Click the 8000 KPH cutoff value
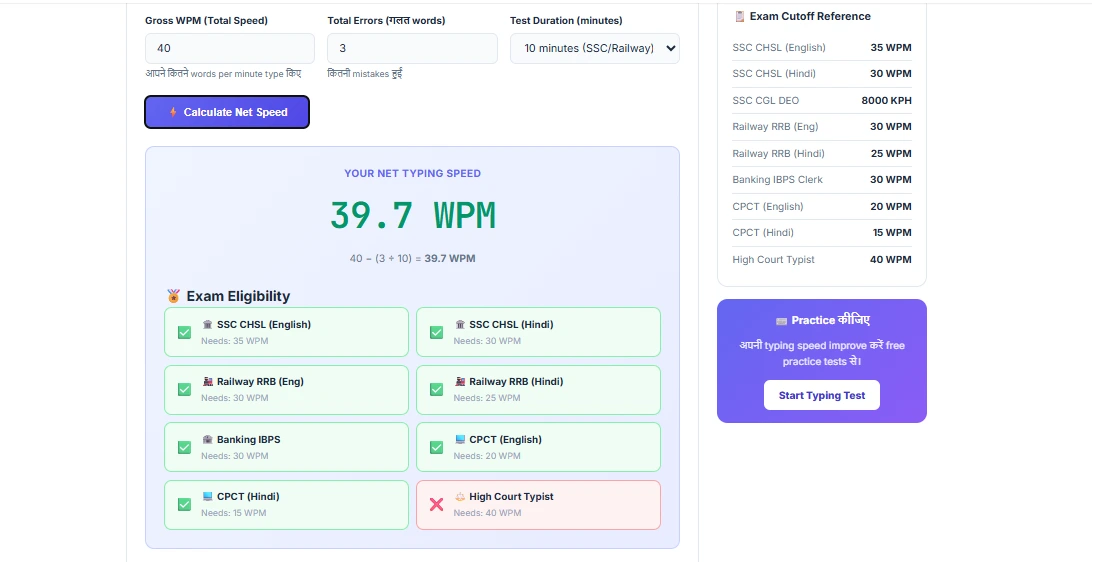 click(x=886, y=100)
